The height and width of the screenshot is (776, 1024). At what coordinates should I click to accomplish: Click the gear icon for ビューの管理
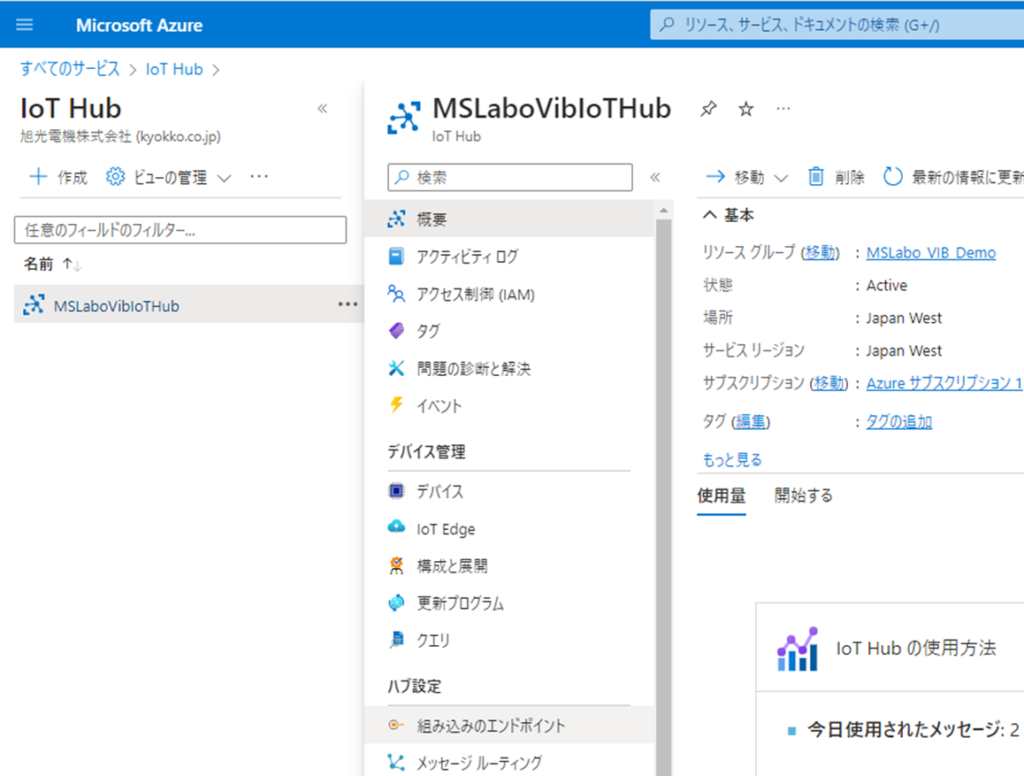click(116, 176)
